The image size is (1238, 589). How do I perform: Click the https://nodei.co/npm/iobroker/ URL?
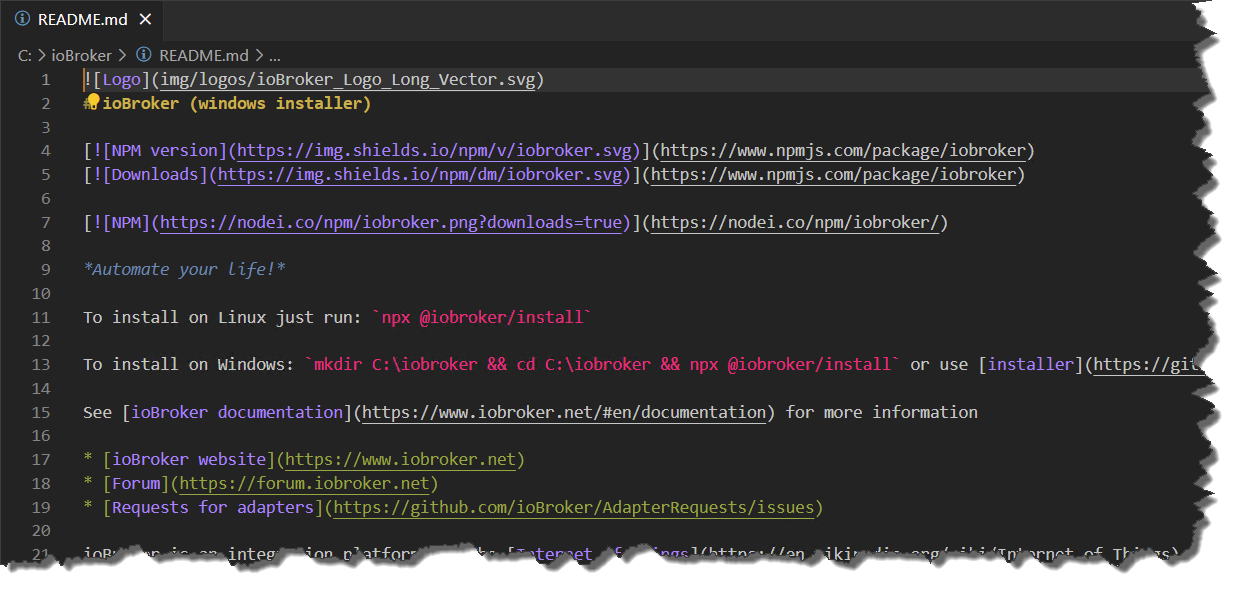795,222
